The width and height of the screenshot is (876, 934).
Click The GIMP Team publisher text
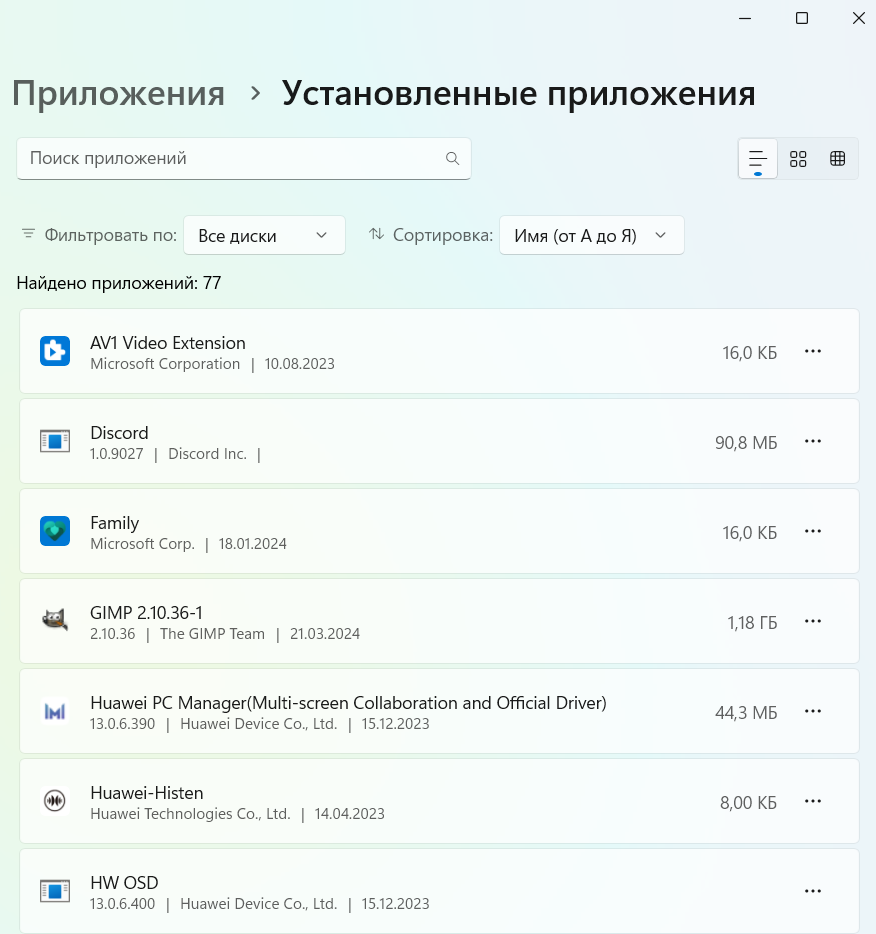pos(212,634)
